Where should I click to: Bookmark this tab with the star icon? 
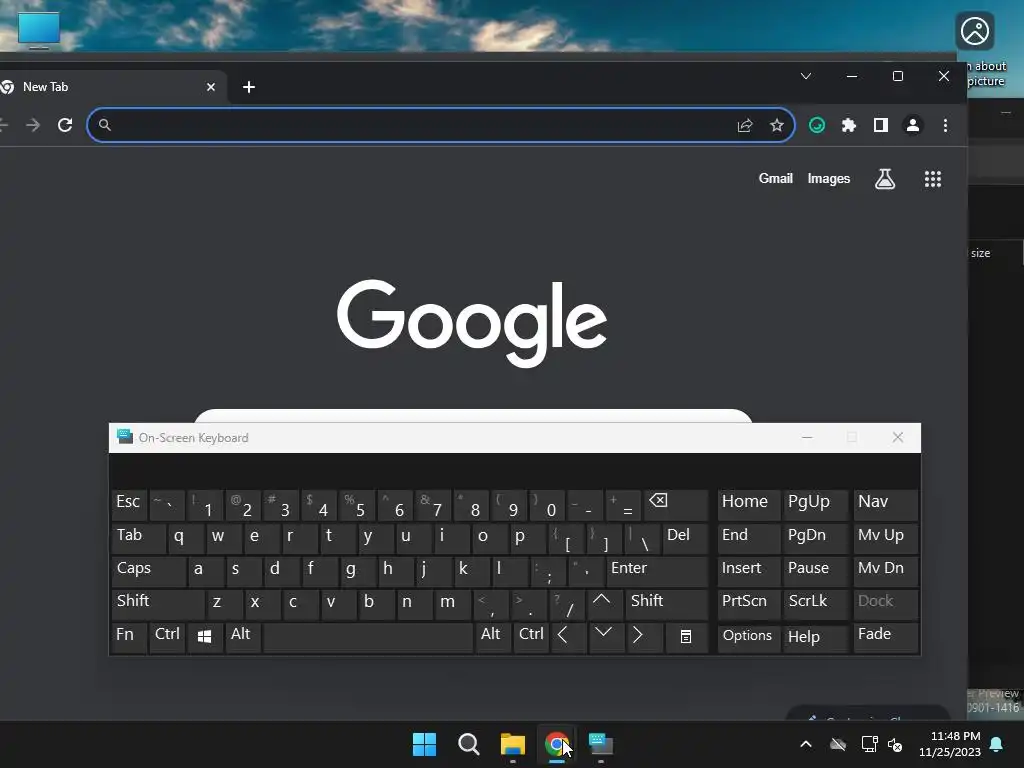point(776,125)
